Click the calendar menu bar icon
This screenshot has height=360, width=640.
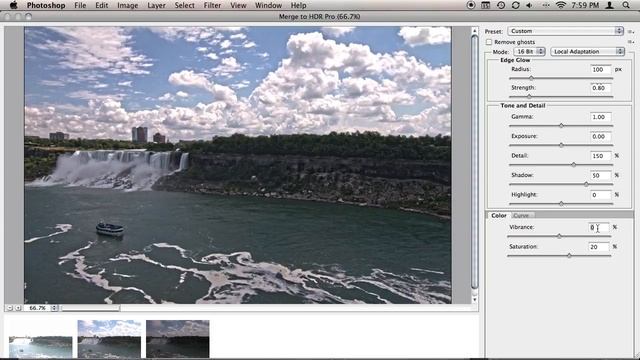click(485, 5)
